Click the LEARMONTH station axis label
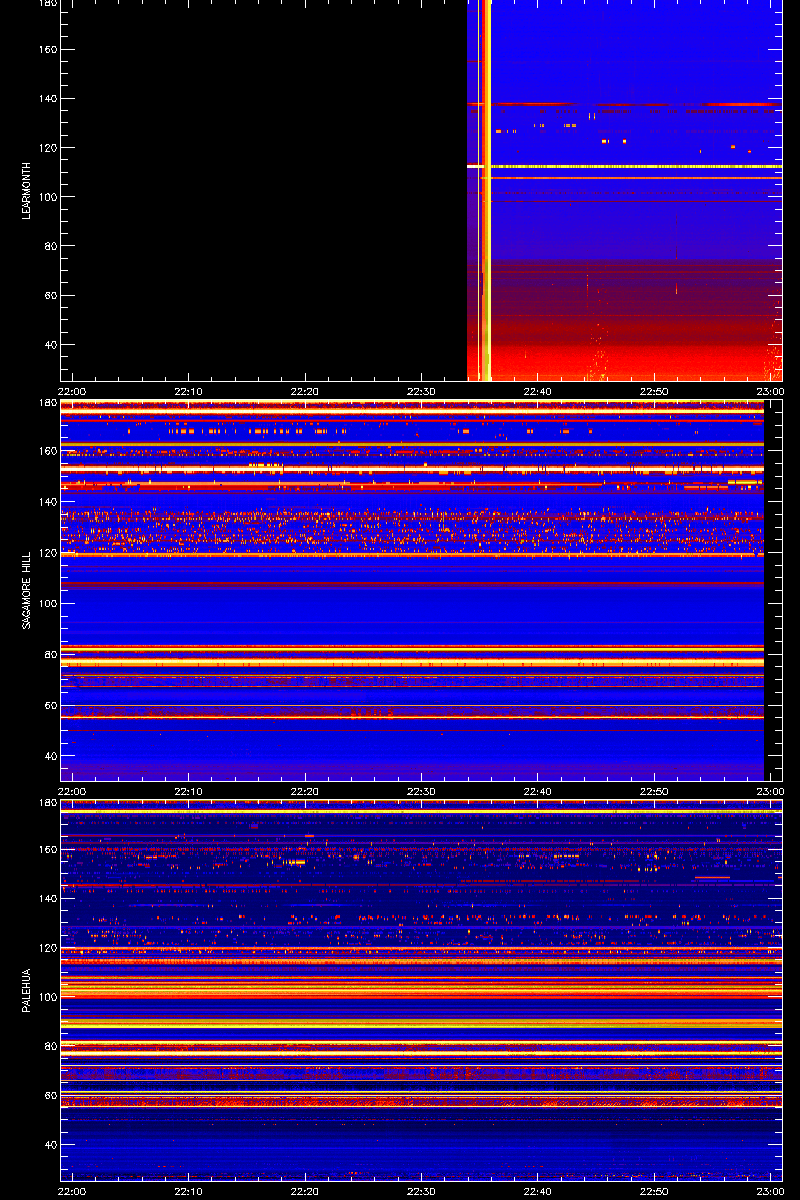Viewport: 800px width, 1200px height. point(28,192)
